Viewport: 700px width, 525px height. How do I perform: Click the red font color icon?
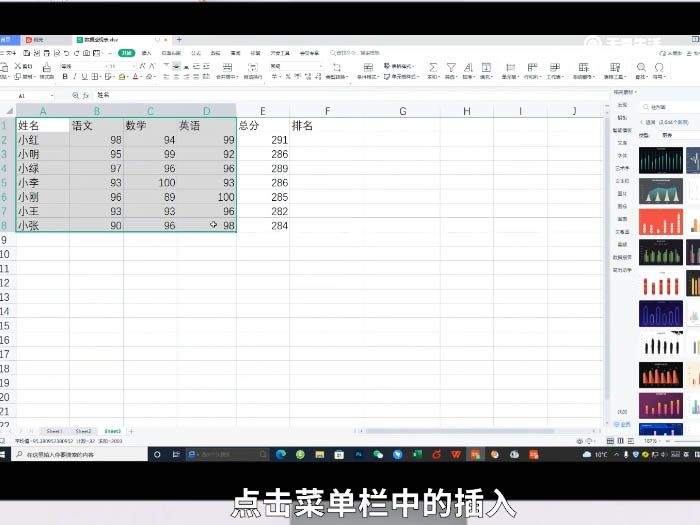point(135,77)
